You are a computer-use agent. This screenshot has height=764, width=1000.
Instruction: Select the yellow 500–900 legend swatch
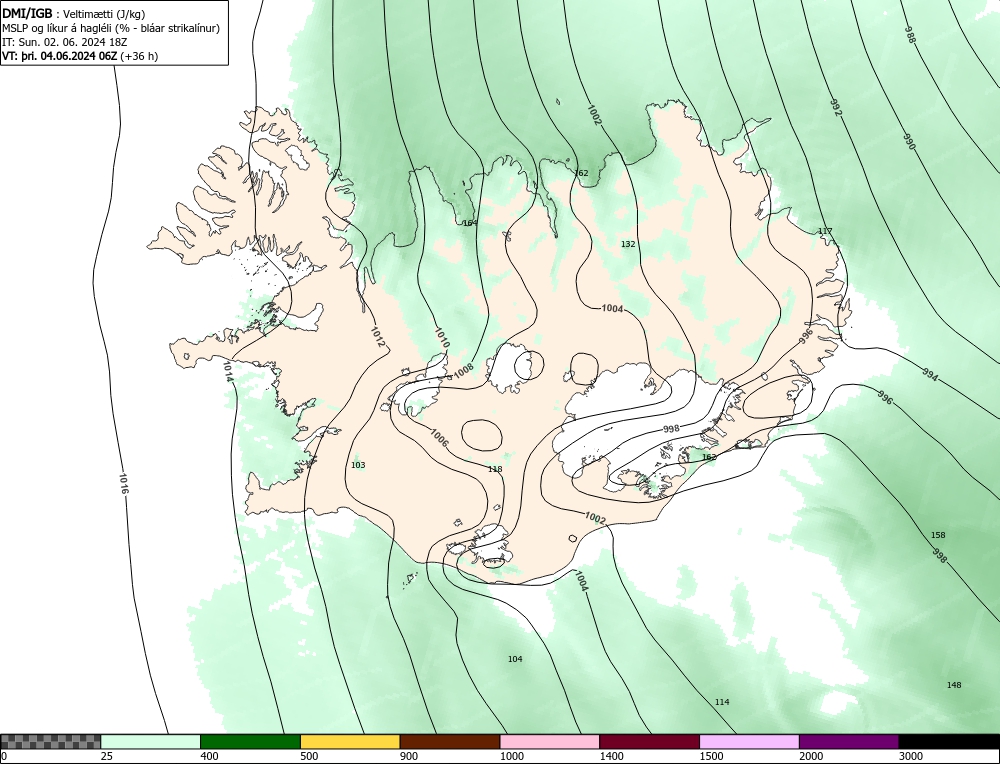coord(350,742)
